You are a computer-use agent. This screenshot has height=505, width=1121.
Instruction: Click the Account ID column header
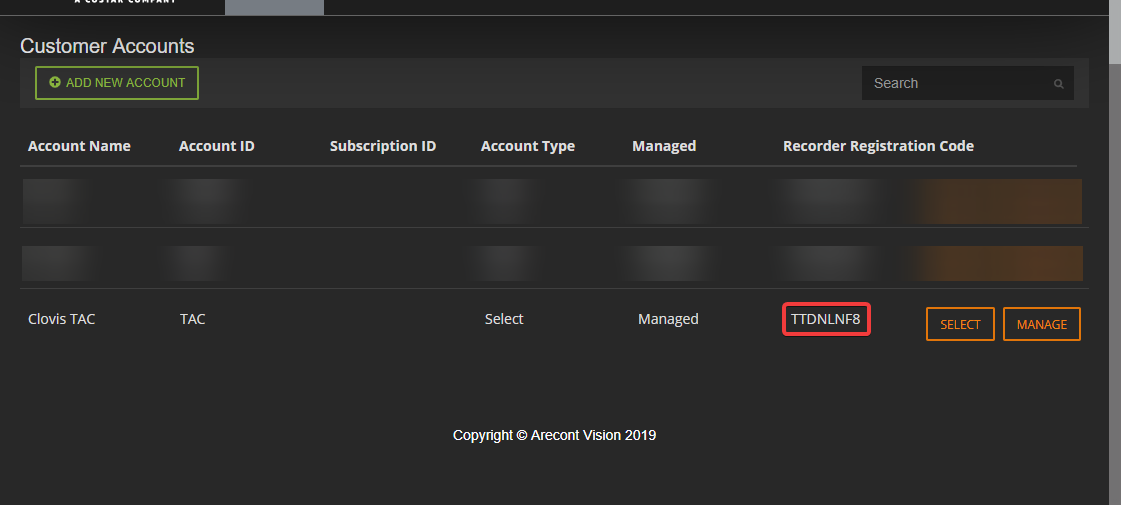[217, 146]
